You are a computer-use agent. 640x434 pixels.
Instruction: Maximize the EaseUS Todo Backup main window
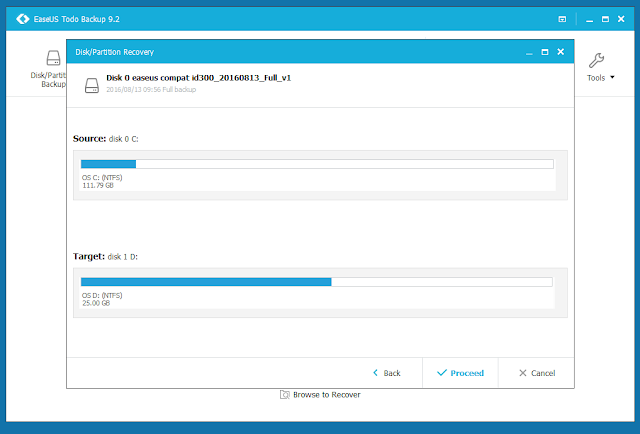coord(605,19)
